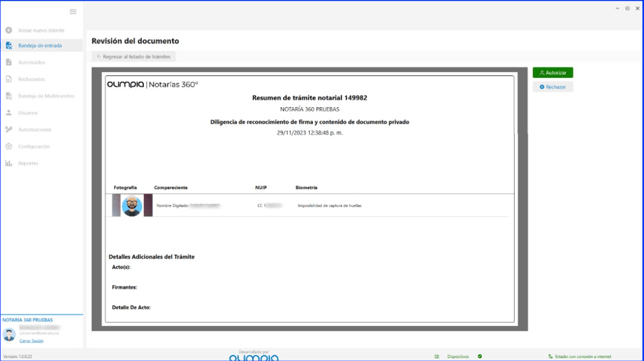Image resolution: width=644 pixels, height=361 pixels.
Task: Click the Iniciar nuevo trámite plus icon
Action: click(x=9, y=30)
